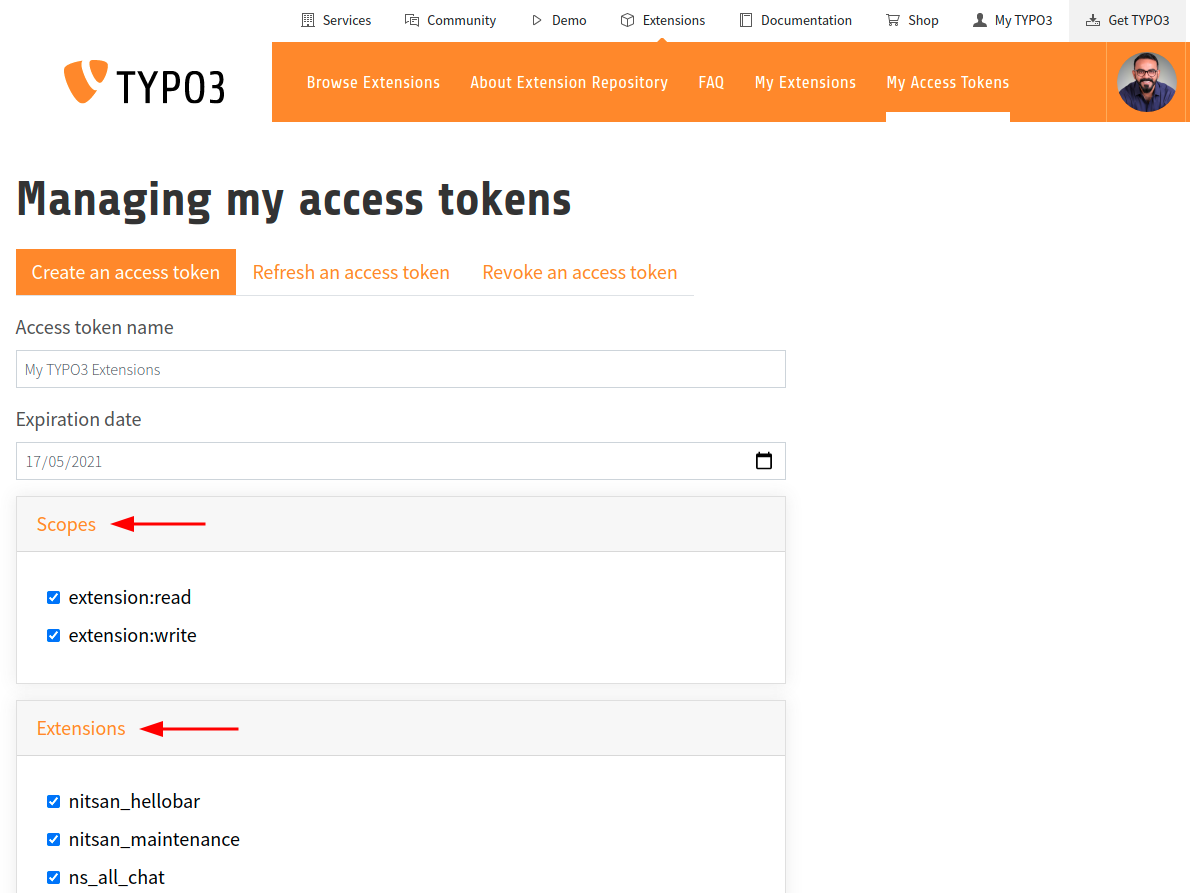Navigate to the FAQ page

[711, 82]
